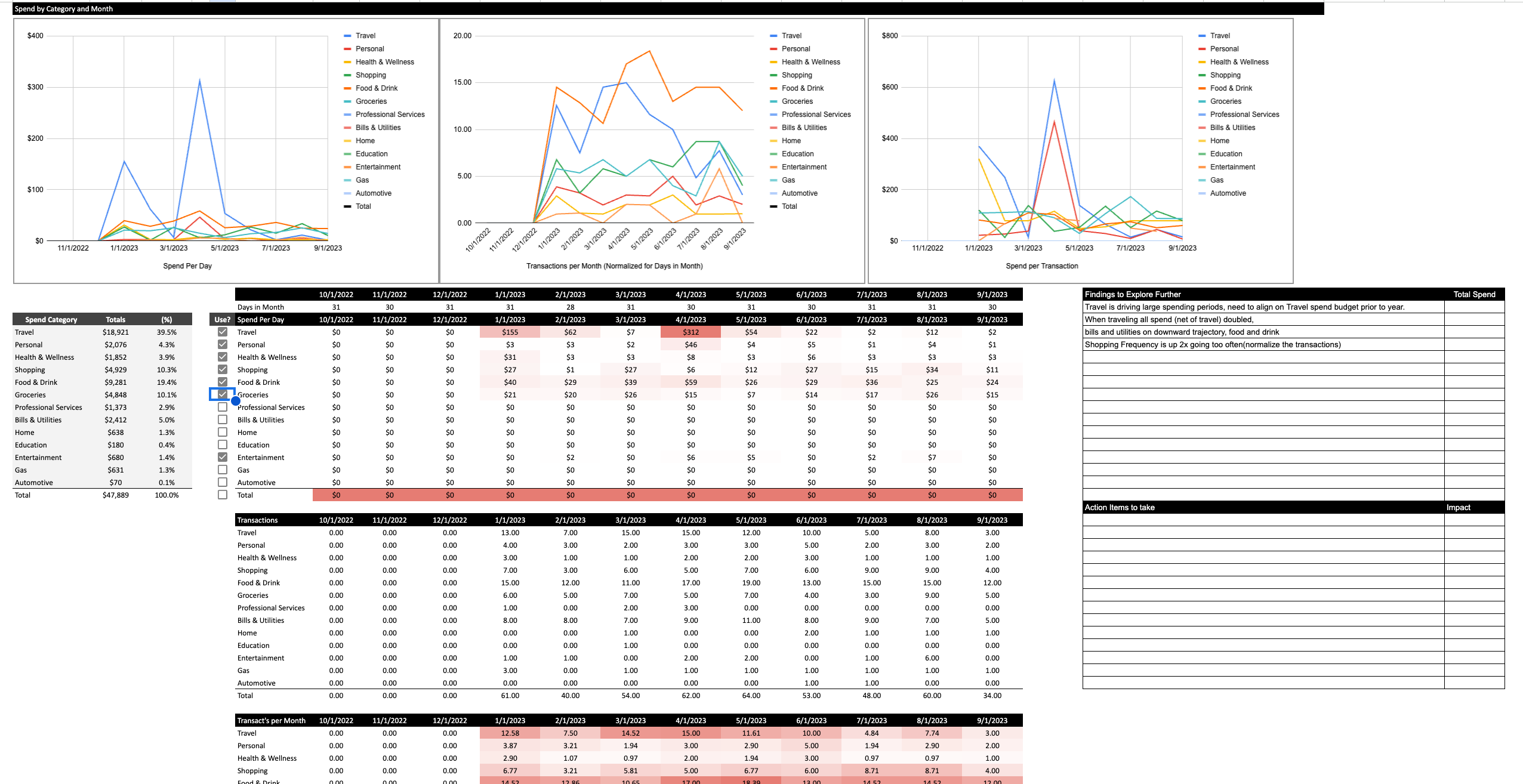1523x784 pixels.
Task: Click the Spend Per Day axis title
Action: pos(187,266)
